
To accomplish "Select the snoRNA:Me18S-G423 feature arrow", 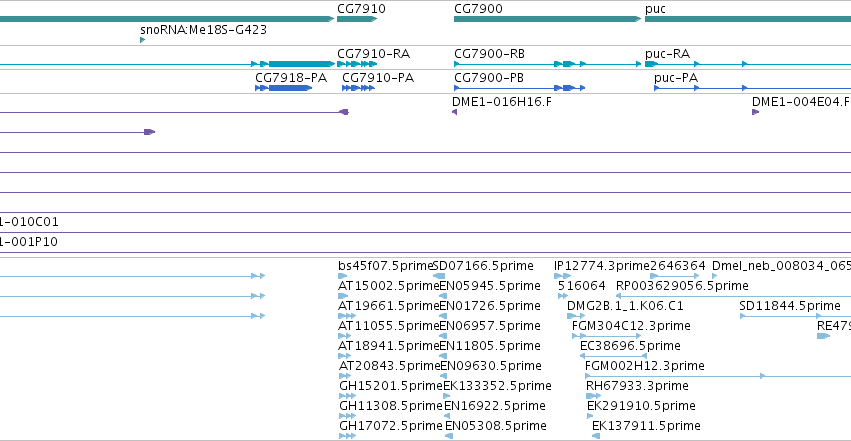I will pyautogui.click(x=142, y=40).
